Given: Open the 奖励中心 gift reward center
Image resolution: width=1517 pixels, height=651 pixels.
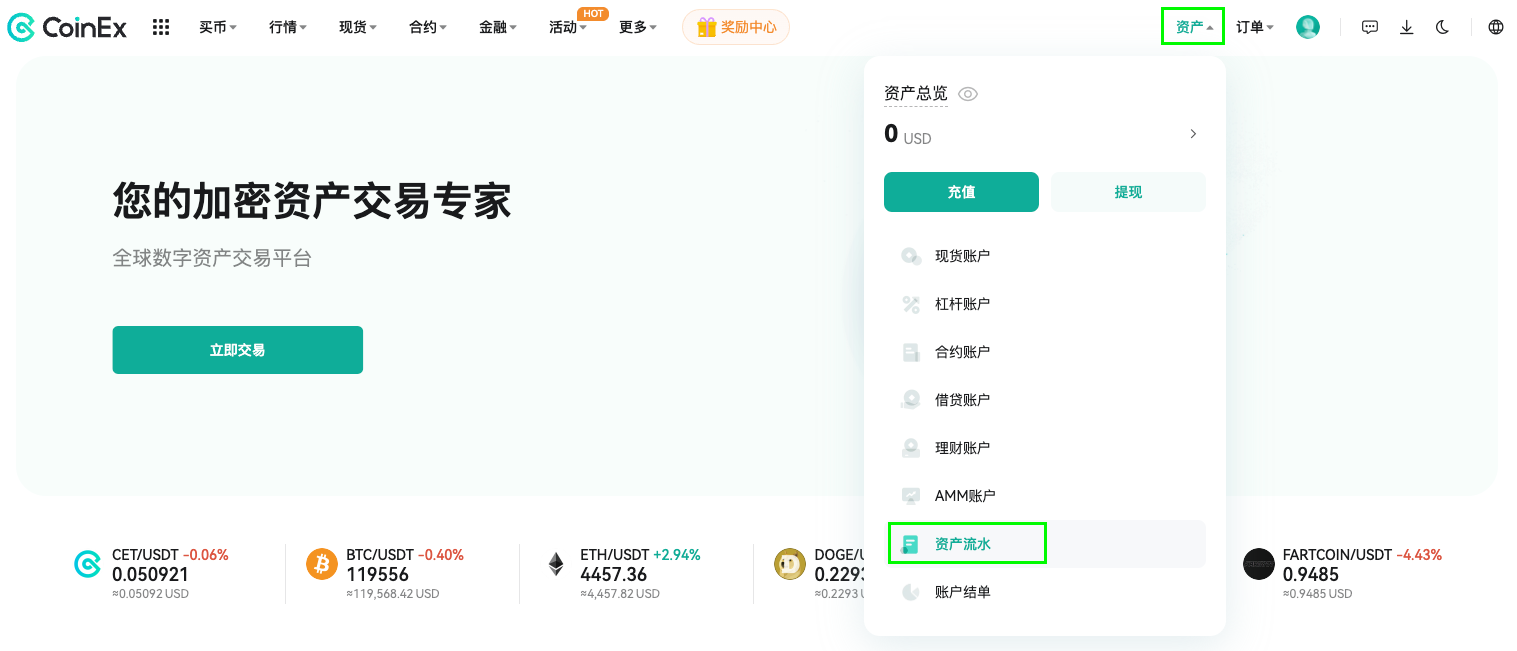Looking at the screenshot, I should [736, 27].
